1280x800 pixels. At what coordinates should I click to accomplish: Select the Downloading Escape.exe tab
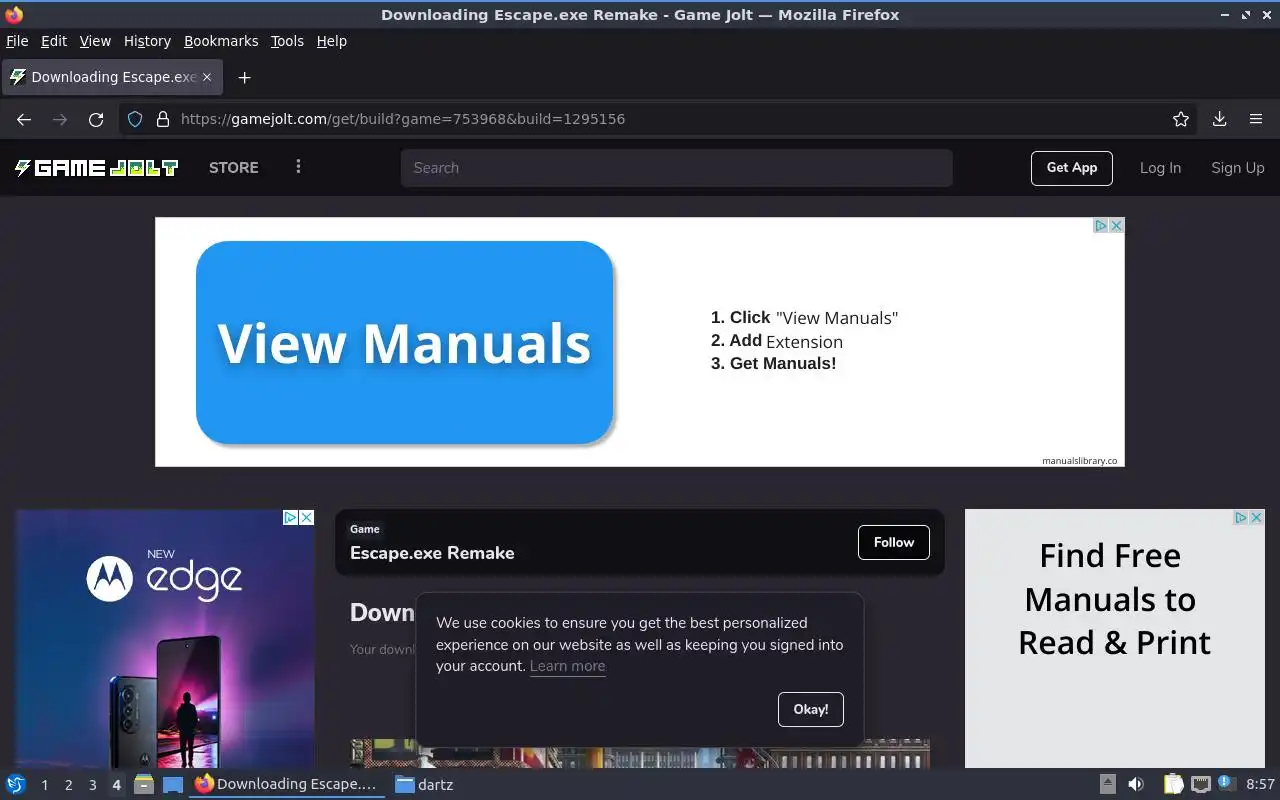tap(113, 77)
